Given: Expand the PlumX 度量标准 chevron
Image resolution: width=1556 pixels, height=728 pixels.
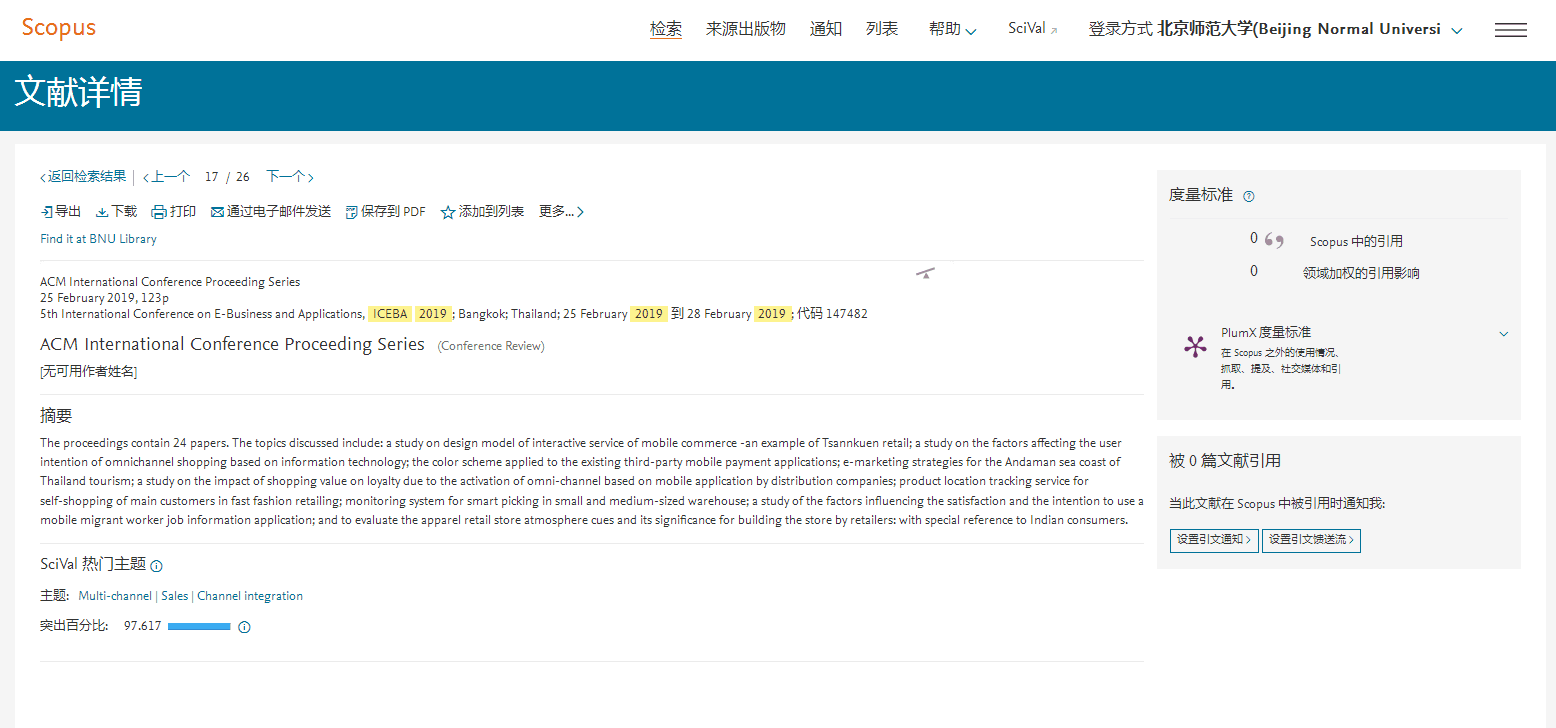Looking at the screenshot, I should point(1503,334).
